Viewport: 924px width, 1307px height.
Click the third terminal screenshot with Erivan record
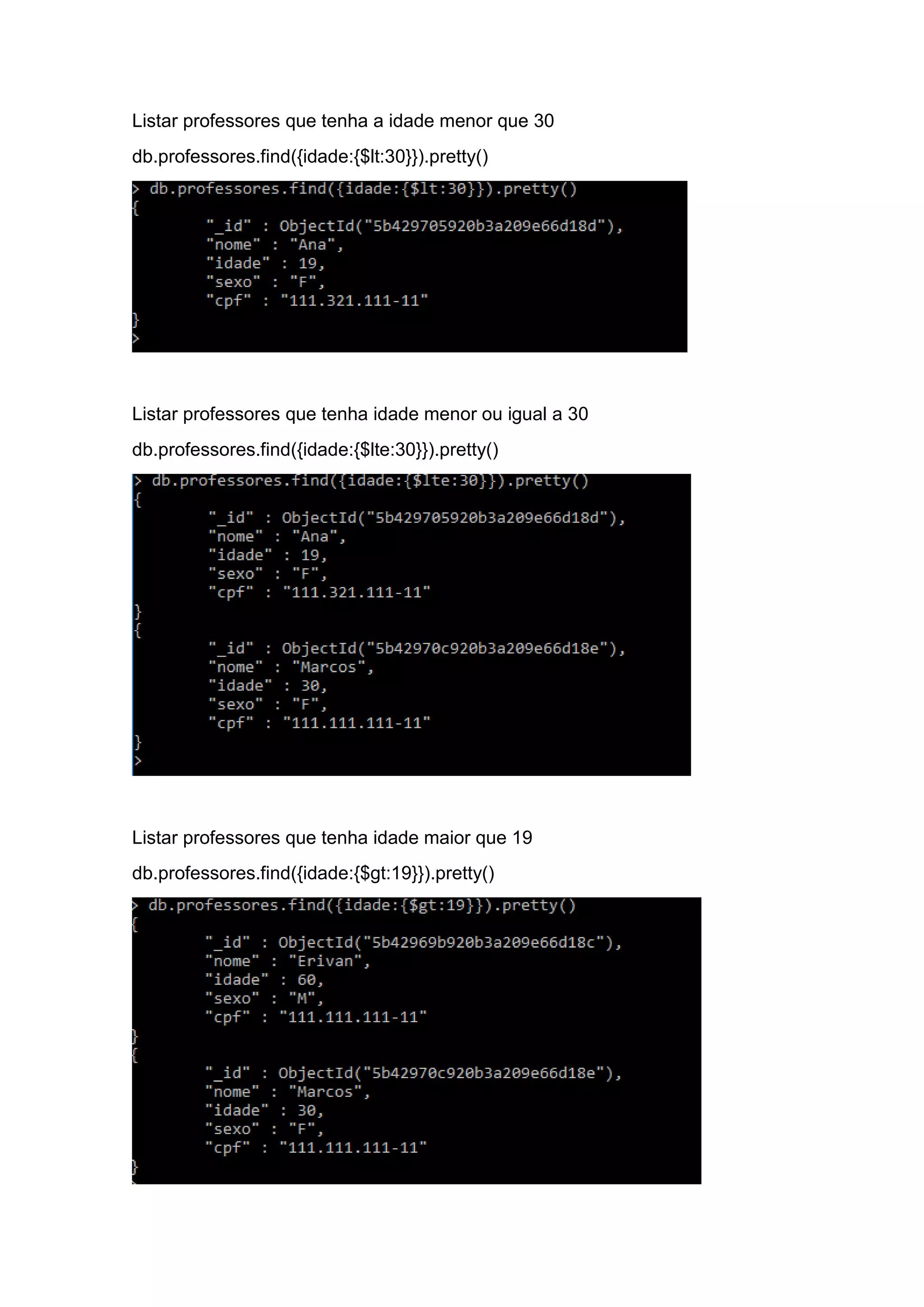[416, 1041]
